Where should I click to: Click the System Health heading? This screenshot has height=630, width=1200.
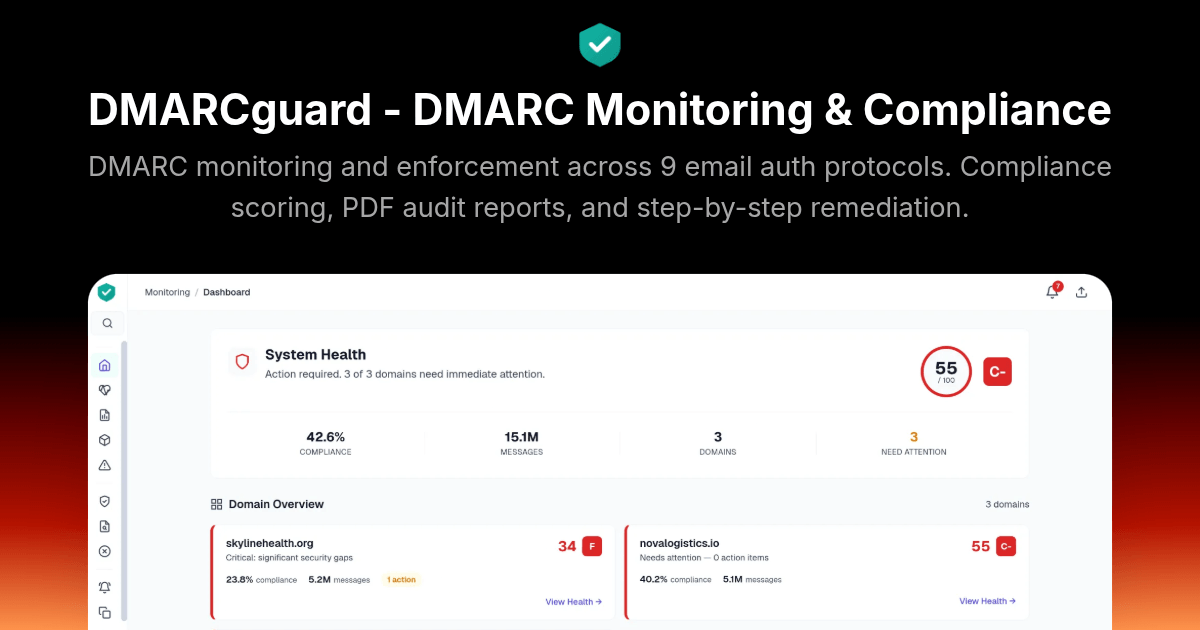pos(315,354)
